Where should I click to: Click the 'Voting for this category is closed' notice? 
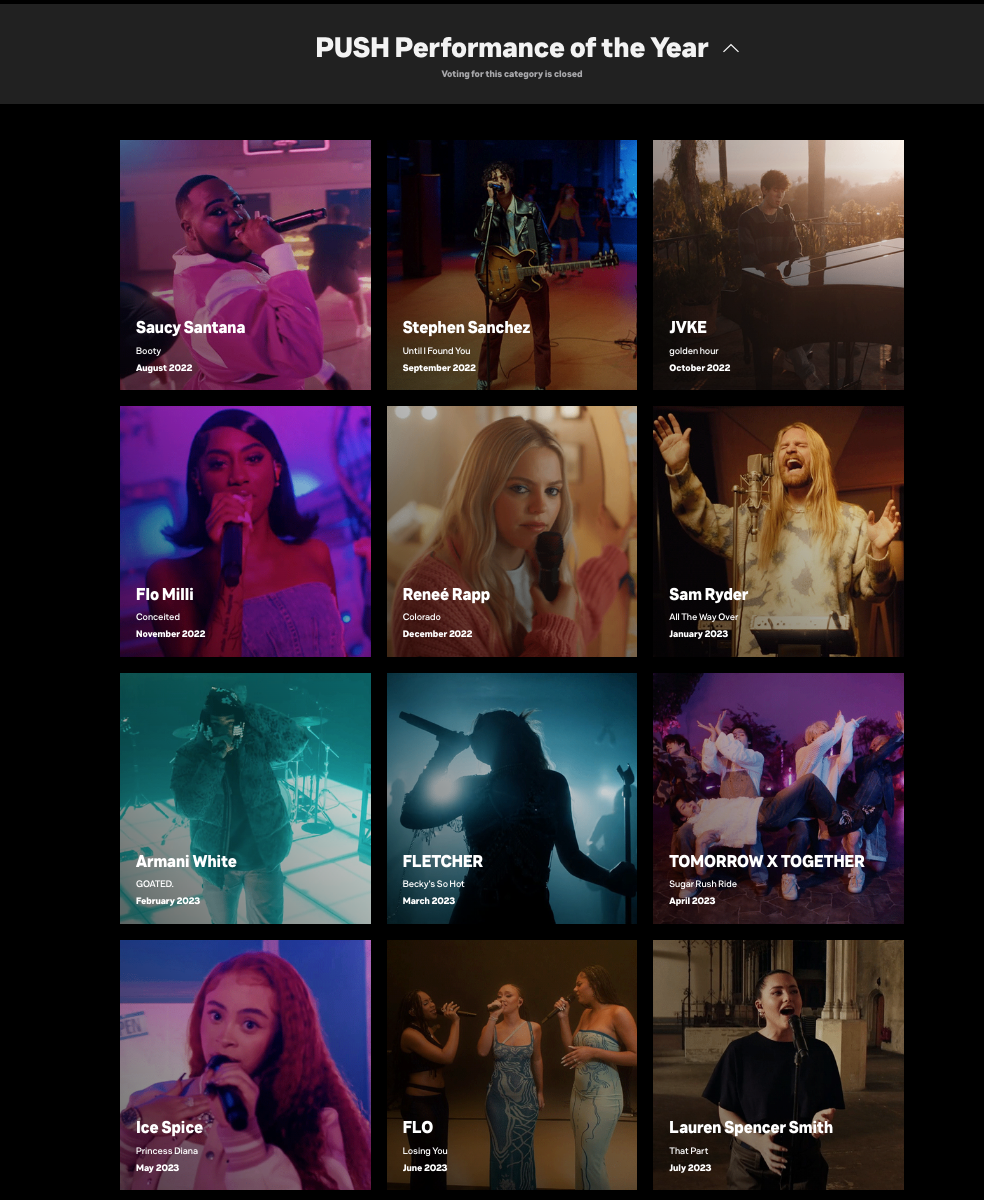point(512,74)
